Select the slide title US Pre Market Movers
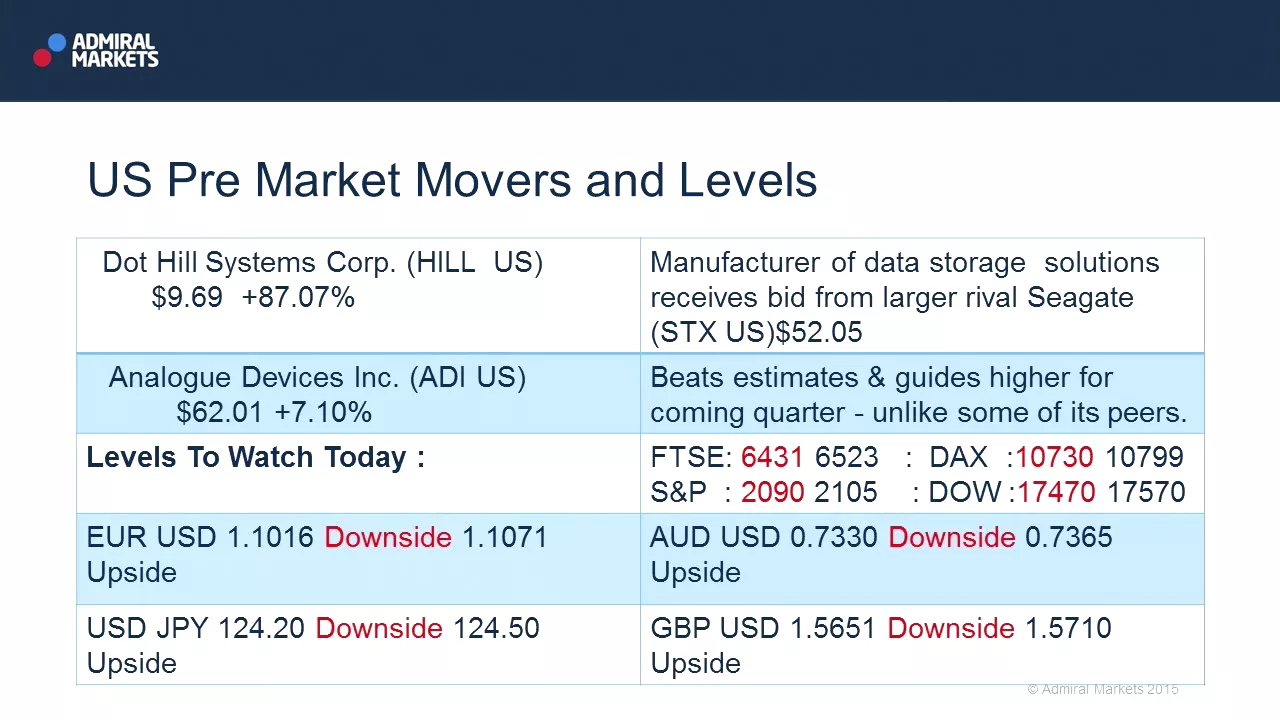The width and height of the screenshot is (1280, 720). pos(452,180)
